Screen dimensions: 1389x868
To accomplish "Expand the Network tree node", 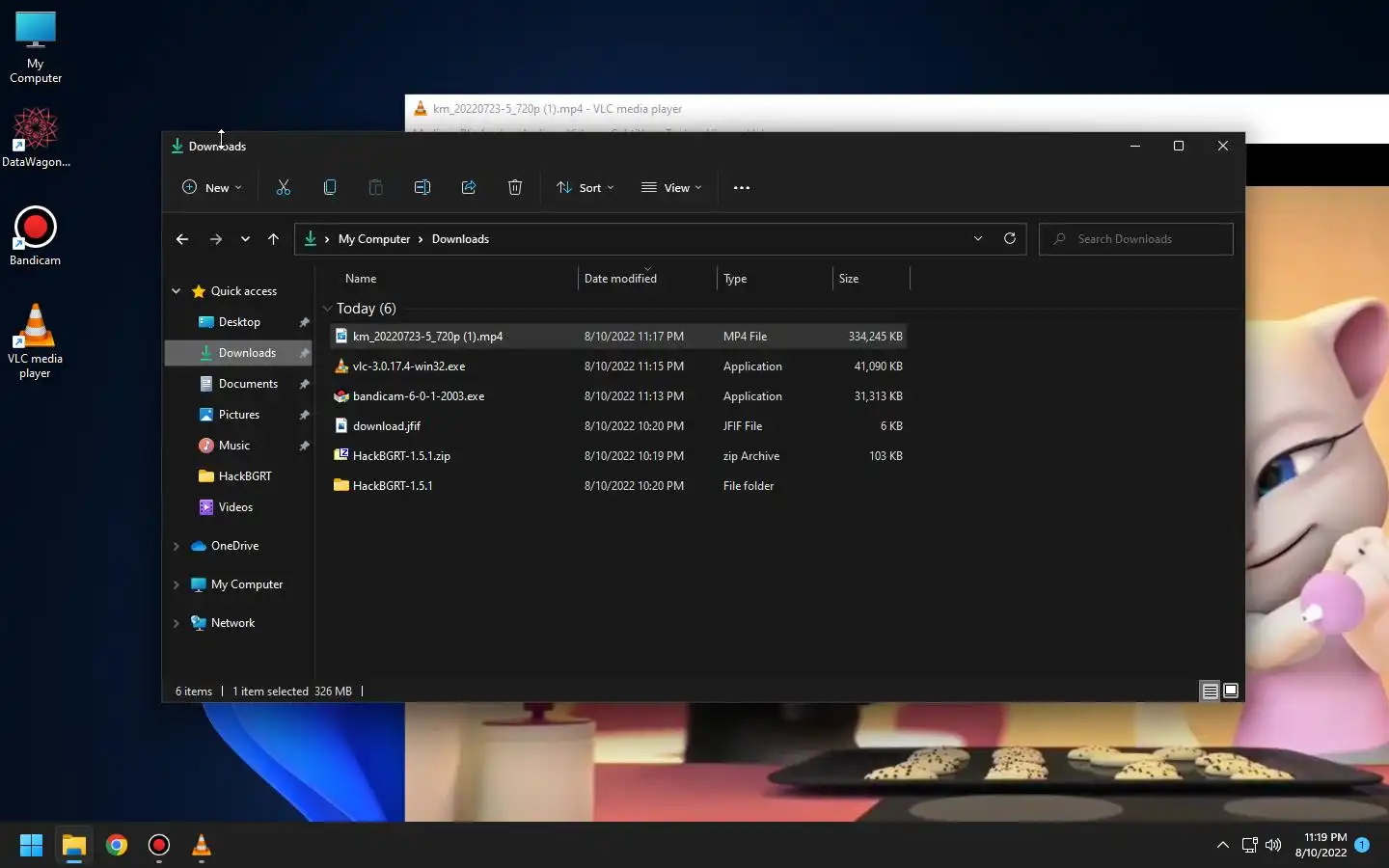I will [176, 623].
